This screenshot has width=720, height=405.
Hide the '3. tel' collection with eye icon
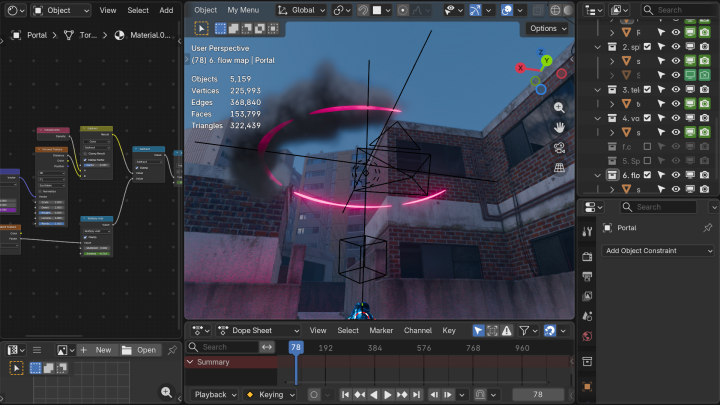tap(675, 90)
